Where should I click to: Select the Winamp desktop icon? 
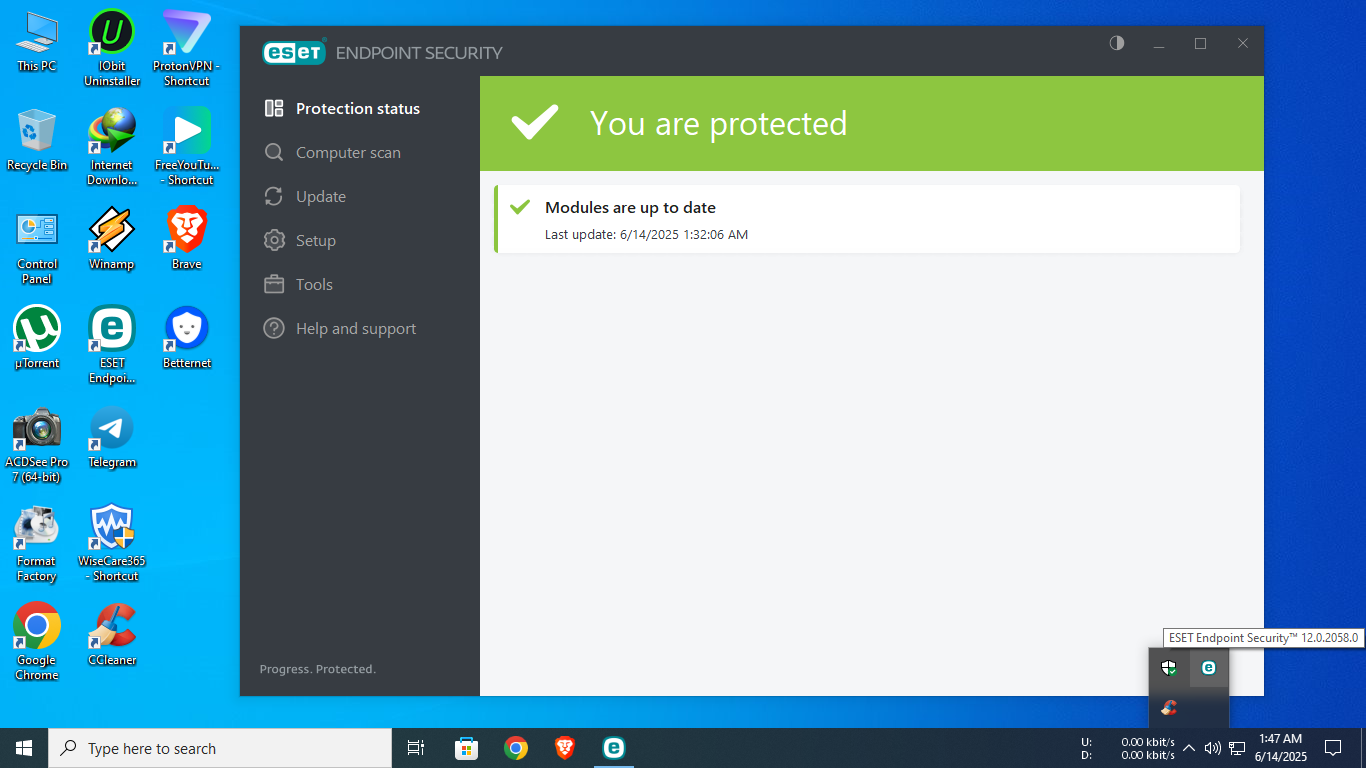click(x=112, y=239)
